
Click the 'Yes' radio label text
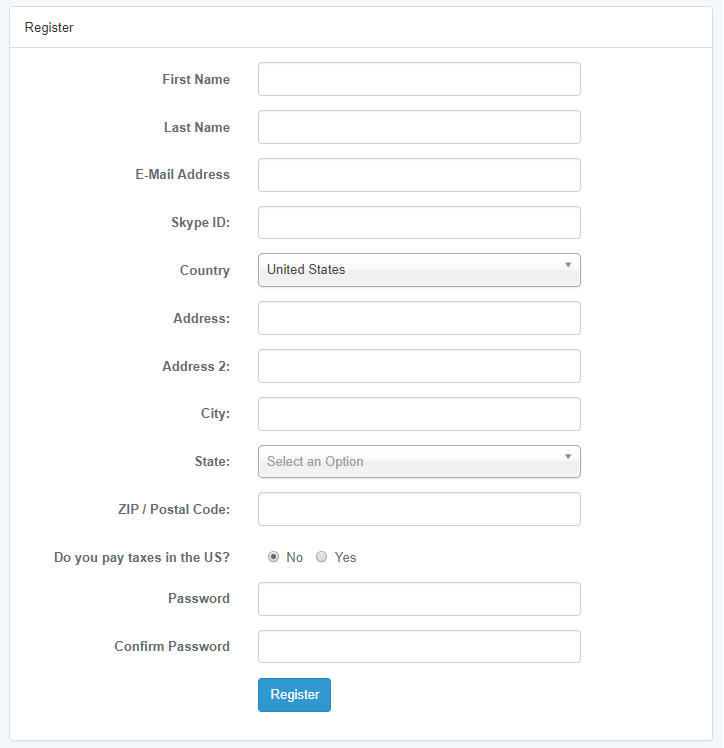click(x=345, y=557)
